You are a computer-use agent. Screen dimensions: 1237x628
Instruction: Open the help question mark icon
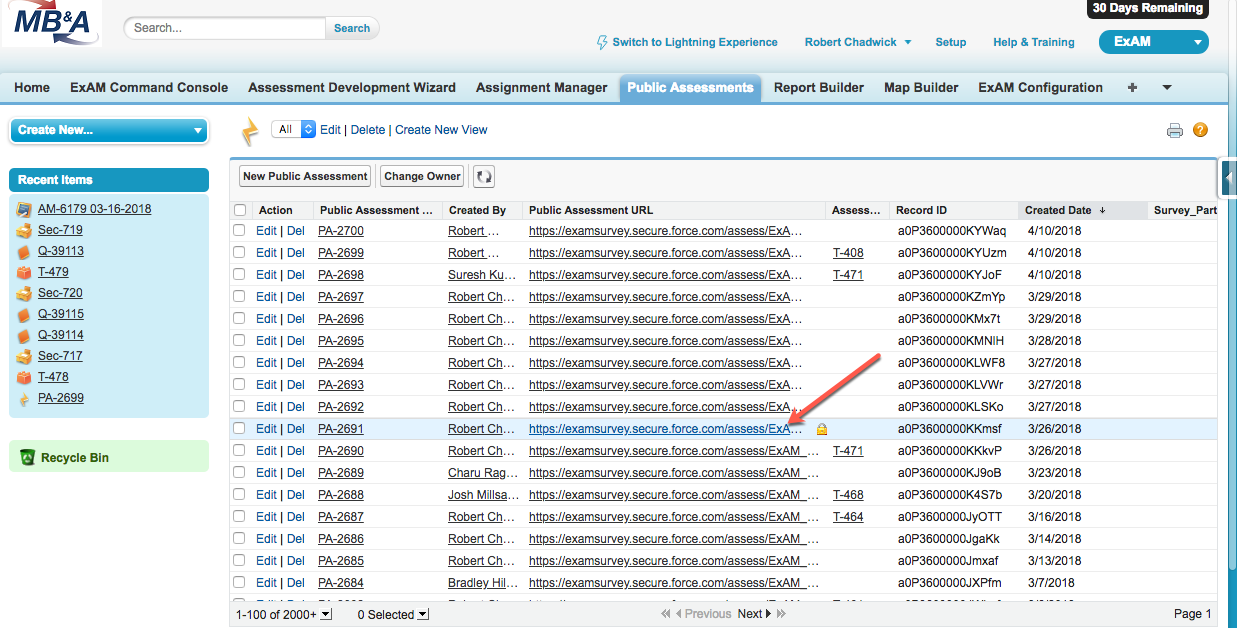pos(1201,130)
